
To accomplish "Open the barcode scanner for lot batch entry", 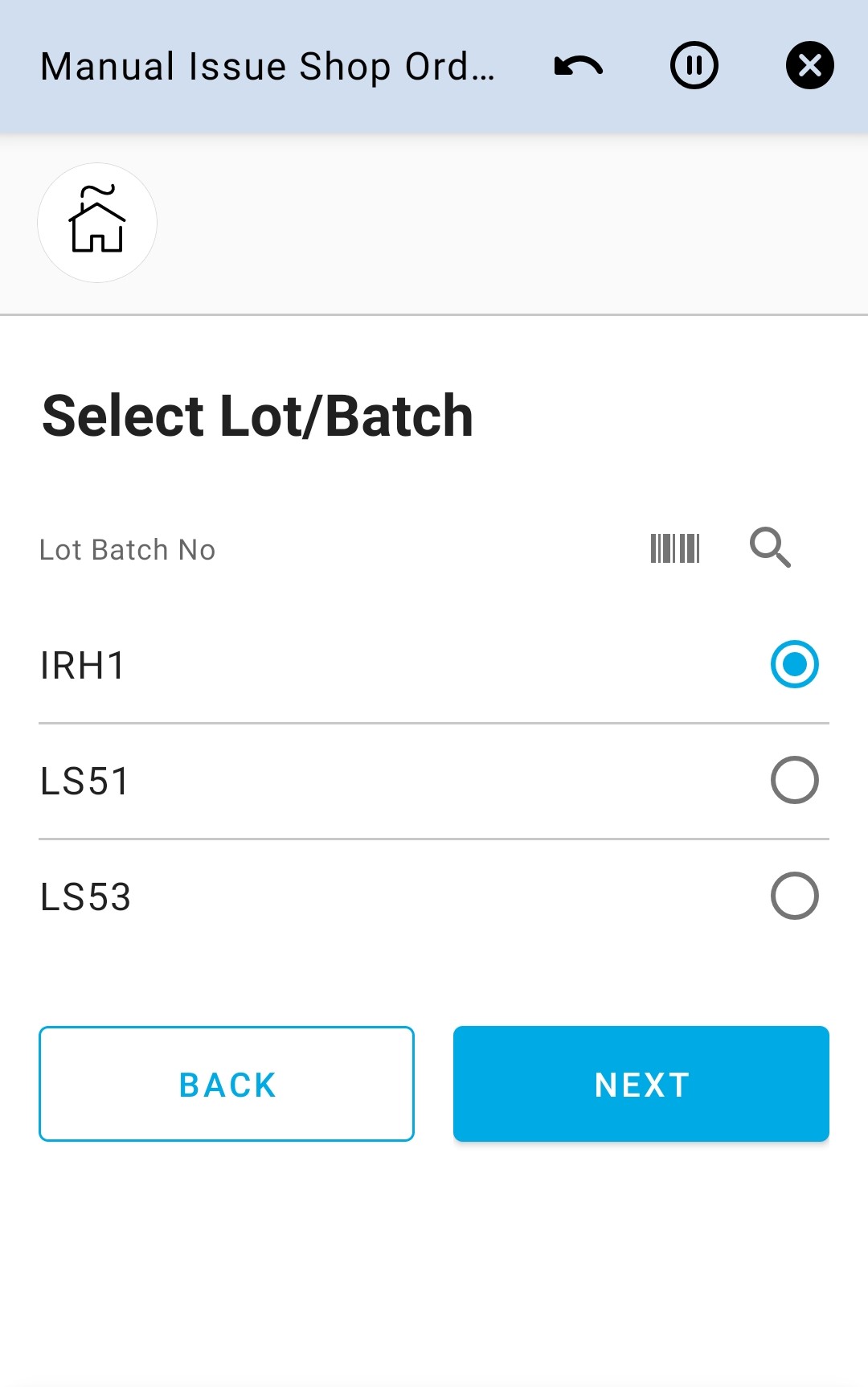I will [675, 549].
